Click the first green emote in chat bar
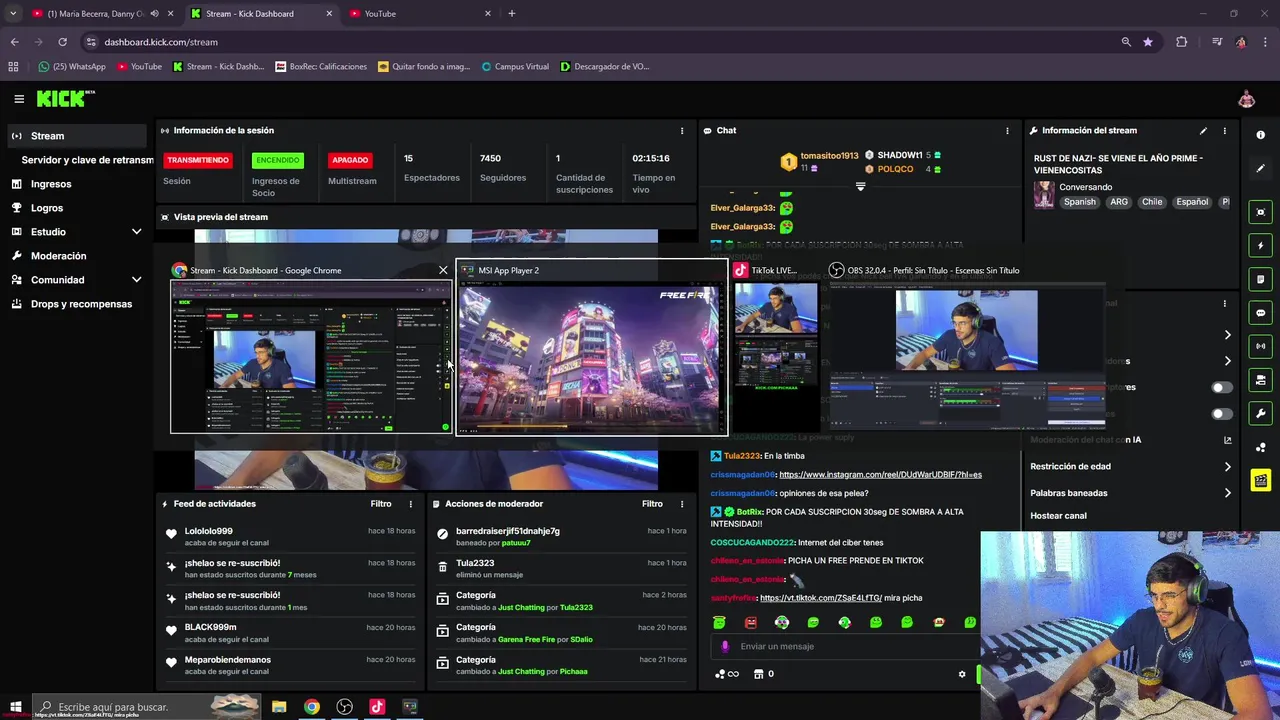 coord(719,622)
